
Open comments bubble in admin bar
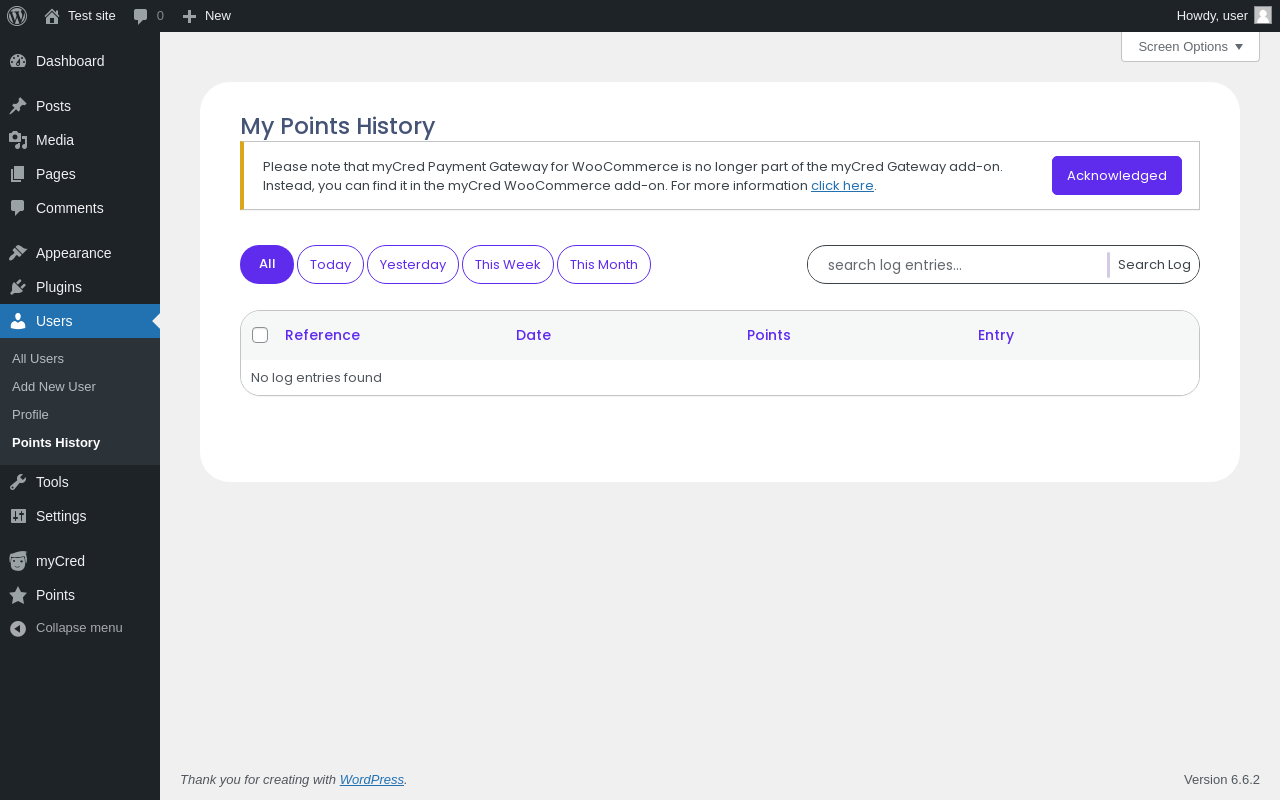tap(141, 16)
